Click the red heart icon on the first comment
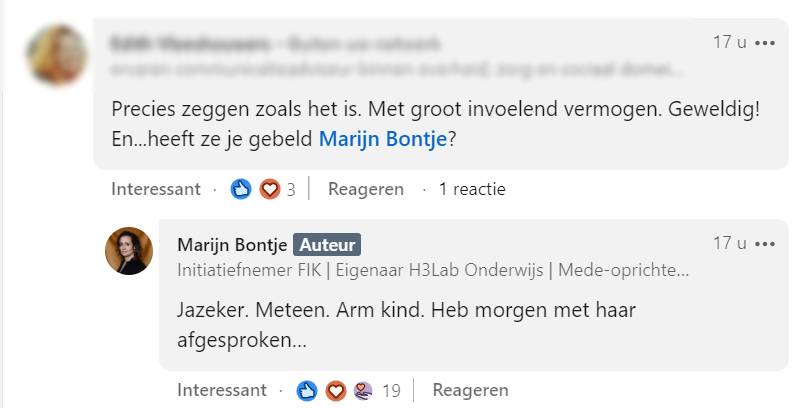This screenshot has height=408, width=806. pyautogui.click(x=269, y=189)
